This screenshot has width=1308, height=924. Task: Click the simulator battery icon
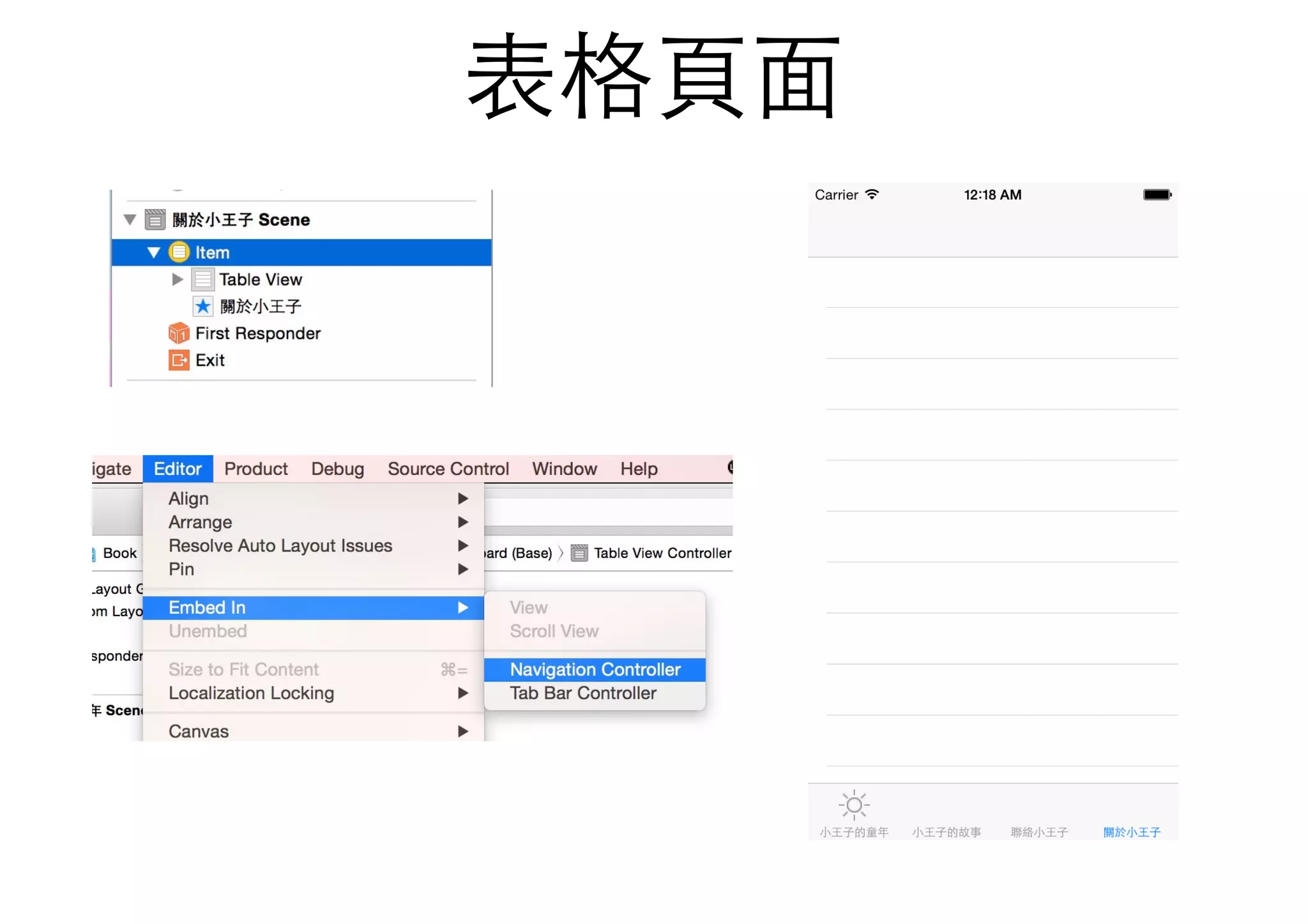[1157, 194]
